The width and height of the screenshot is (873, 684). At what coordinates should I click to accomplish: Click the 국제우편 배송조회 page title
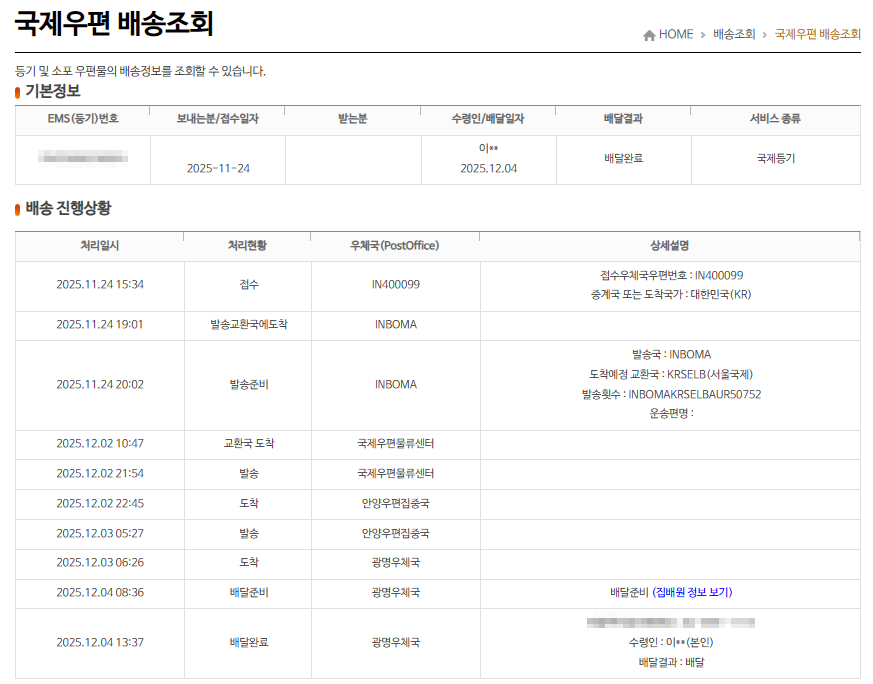point(114,23)
